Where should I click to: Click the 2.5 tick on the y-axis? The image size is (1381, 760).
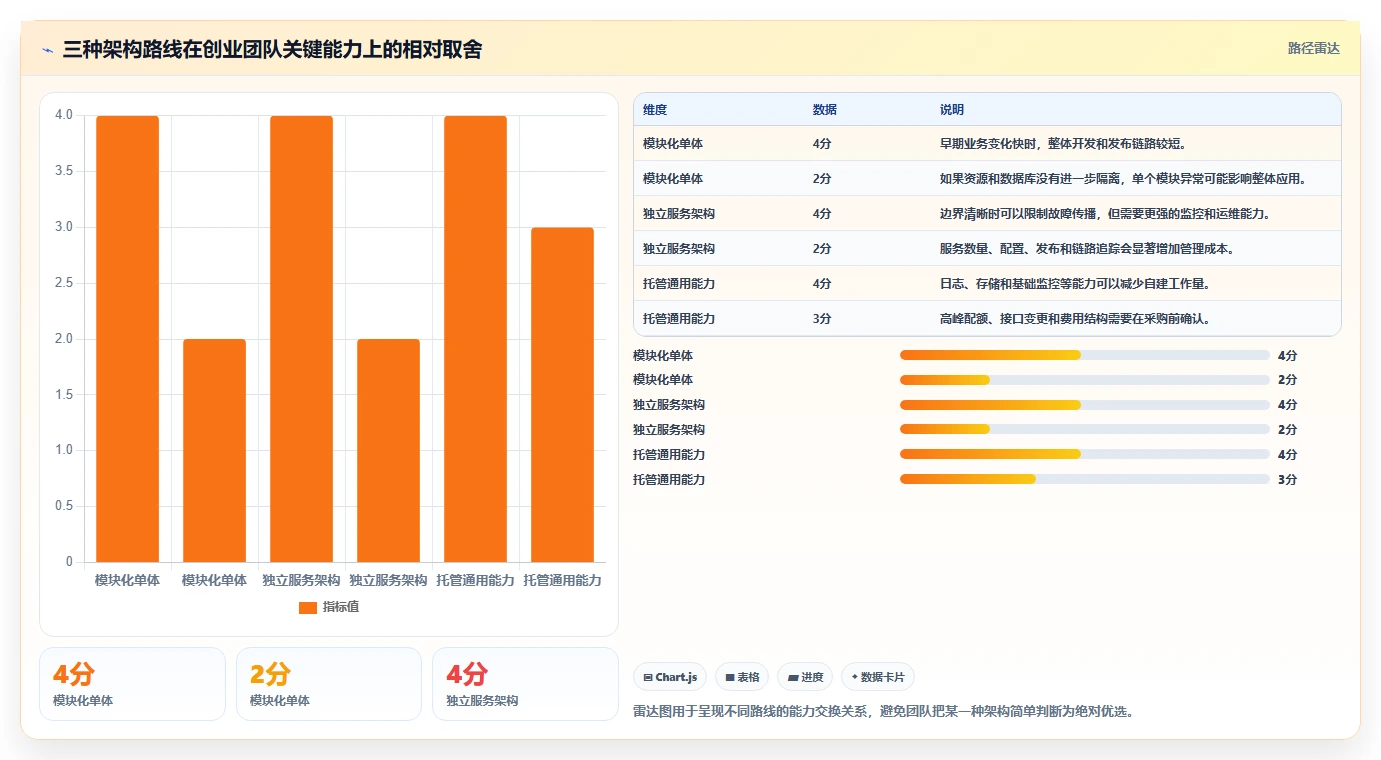(64, 283)
